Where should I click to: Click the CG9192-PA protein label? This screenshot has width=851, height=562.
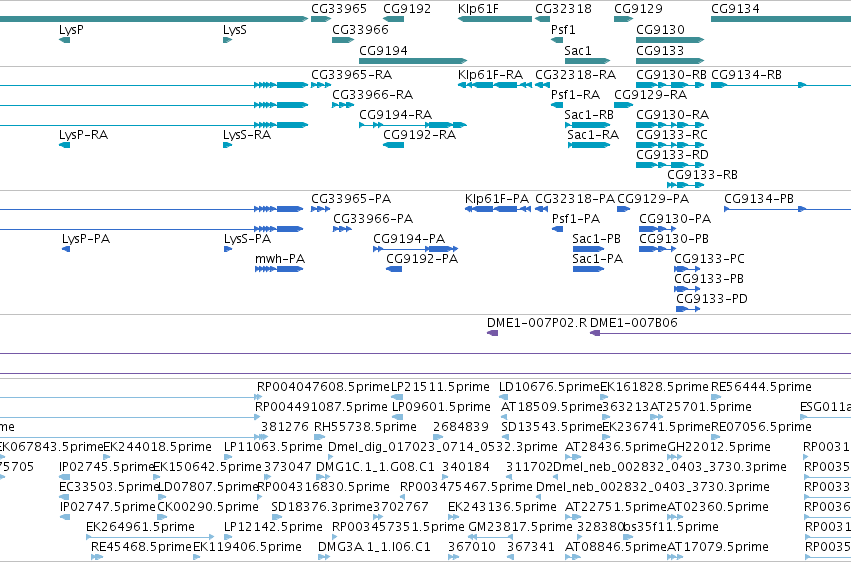[x=422, y=259]
